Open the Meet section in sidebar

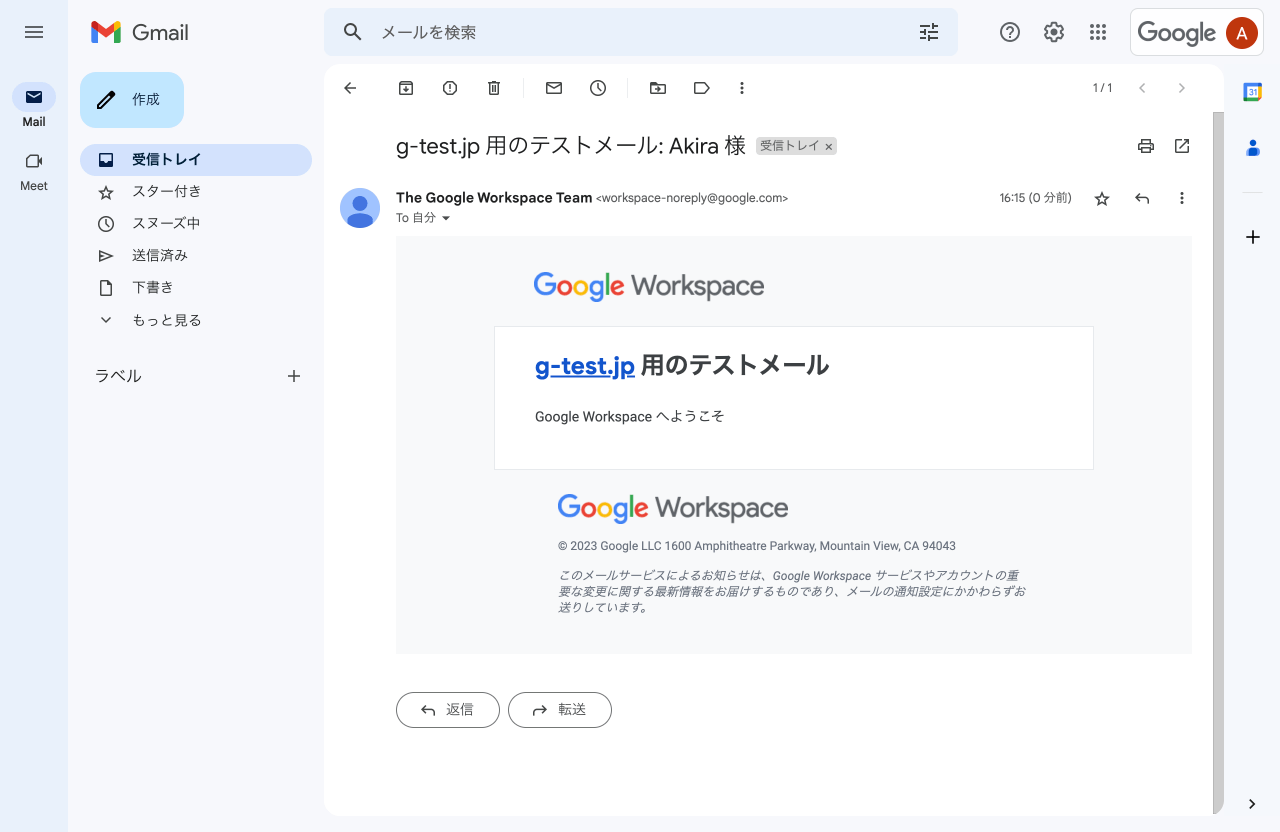34,170
